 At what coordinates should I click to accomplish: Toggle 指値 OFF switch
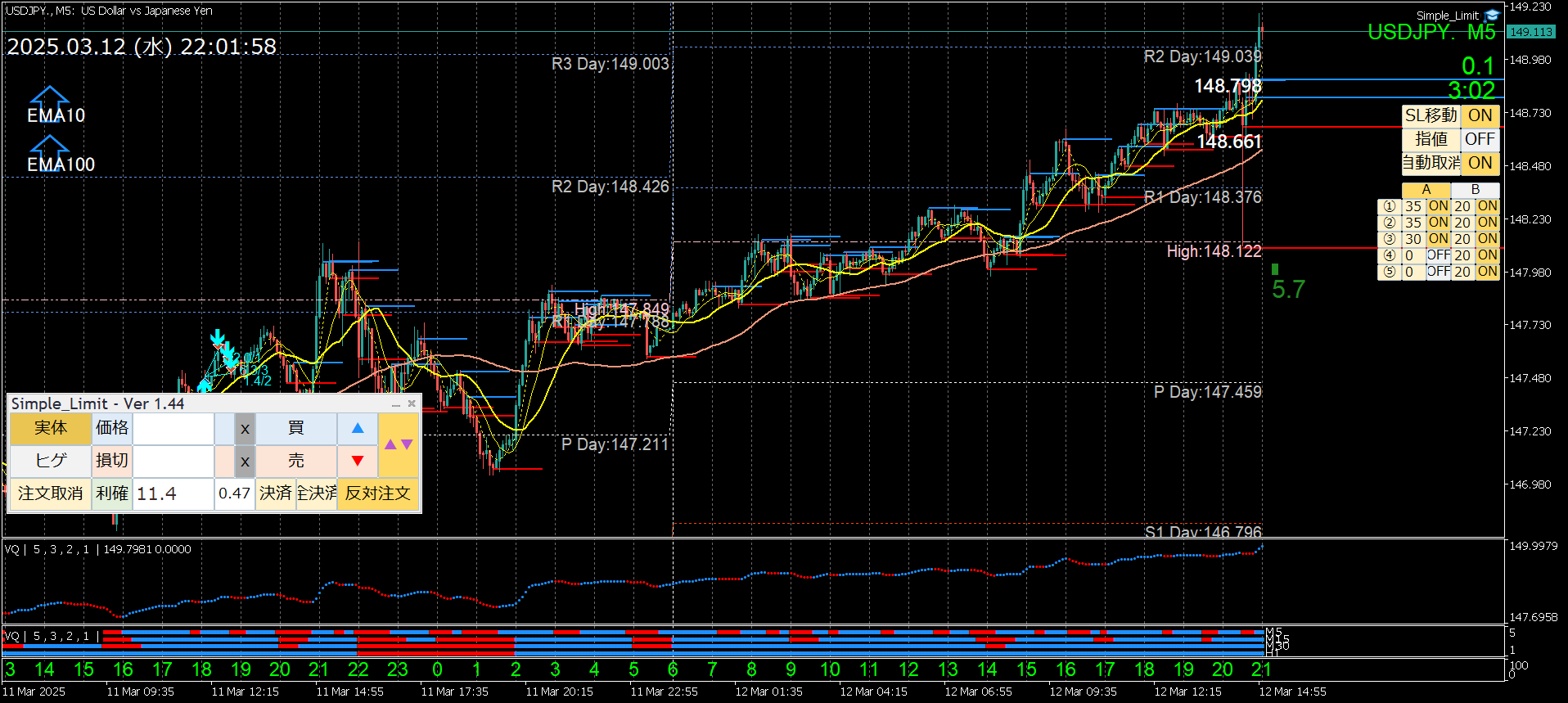click(1480, 139)
